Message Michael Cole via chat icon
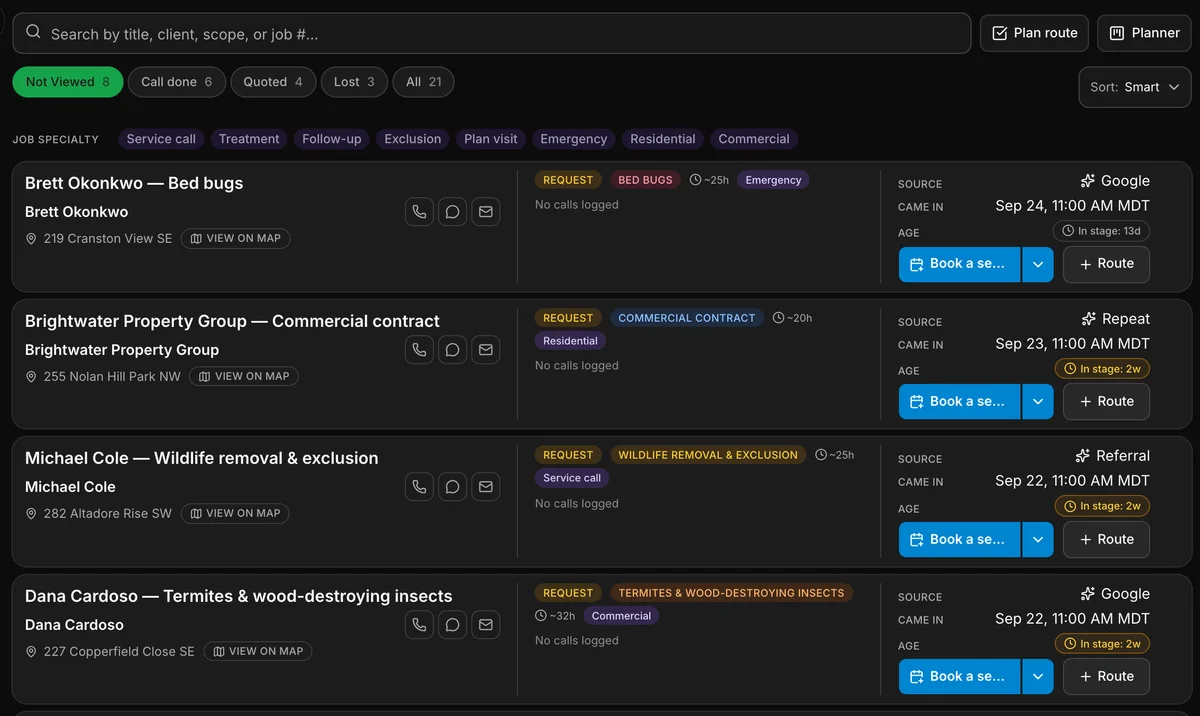Viewport: 1200px width, 716px height. coord(453,487)
